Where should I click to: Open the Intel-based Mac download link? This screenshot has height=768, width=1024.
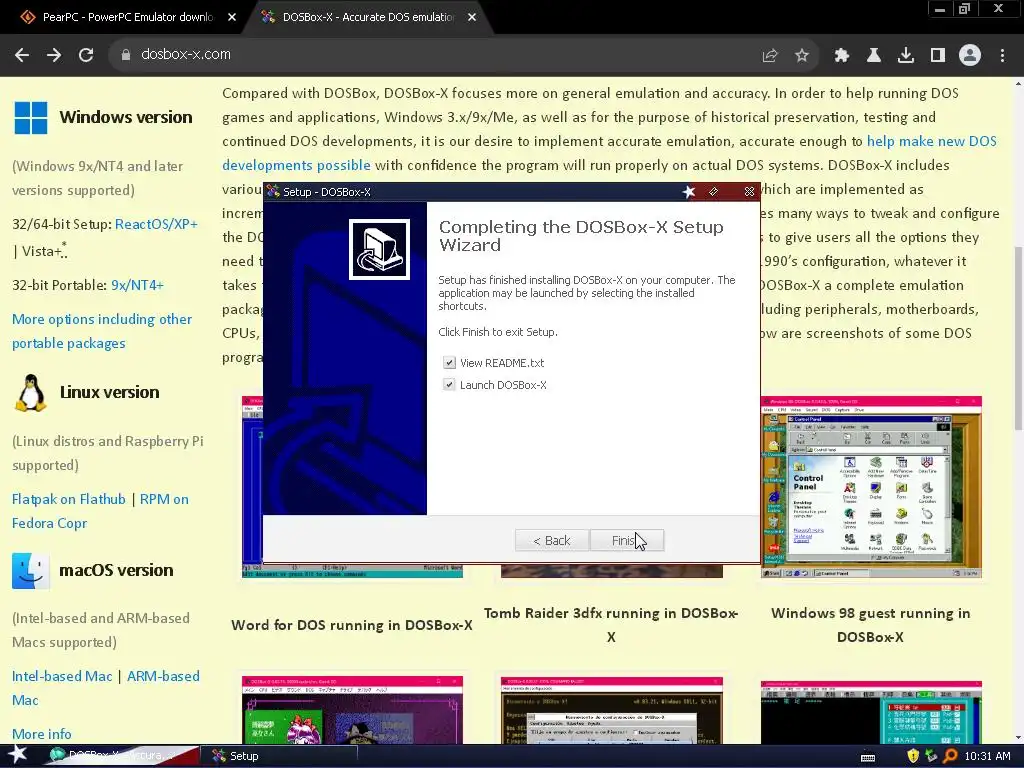62,676
